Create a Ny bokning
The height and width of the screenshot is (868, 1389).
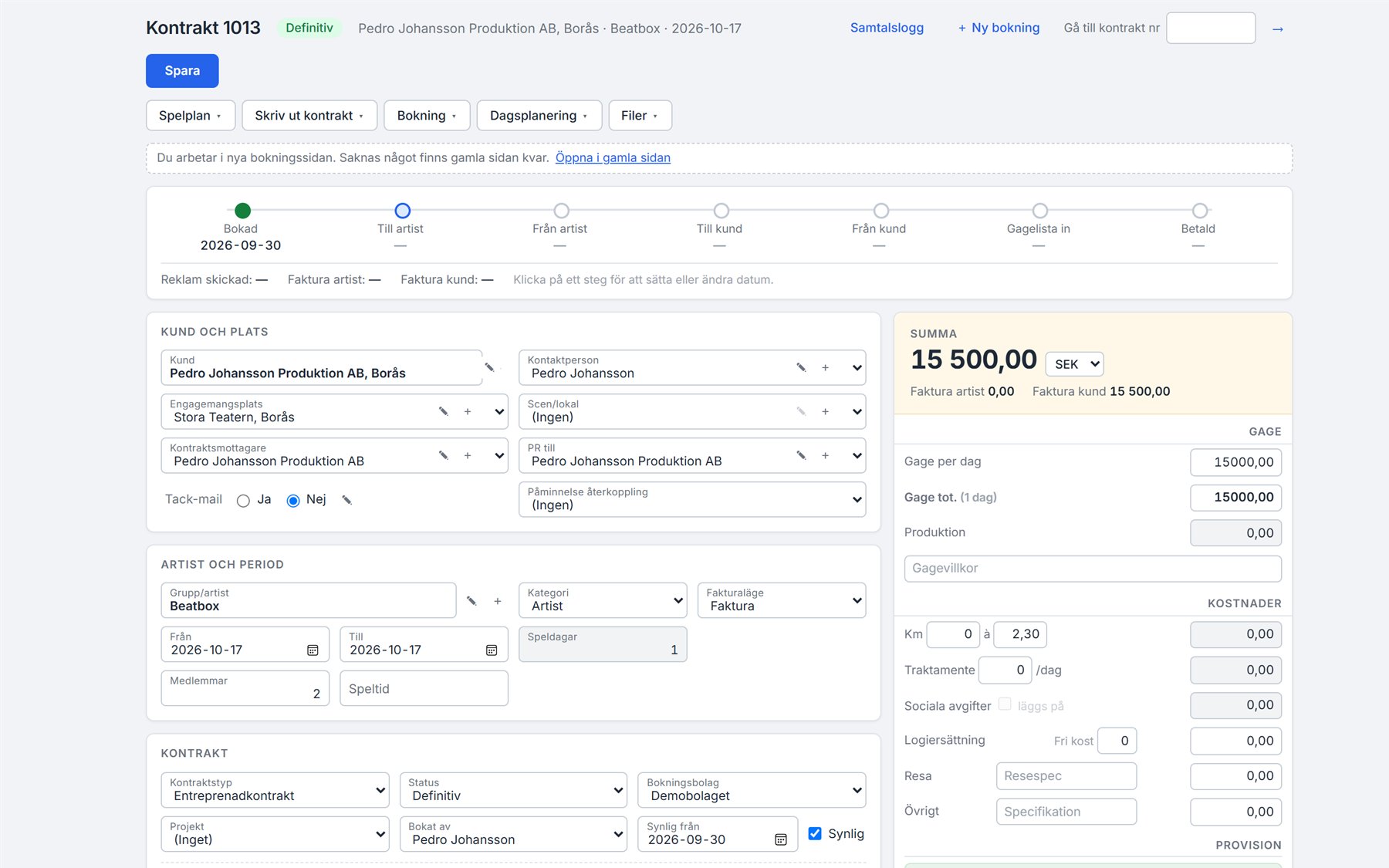(x=999, y=28)
